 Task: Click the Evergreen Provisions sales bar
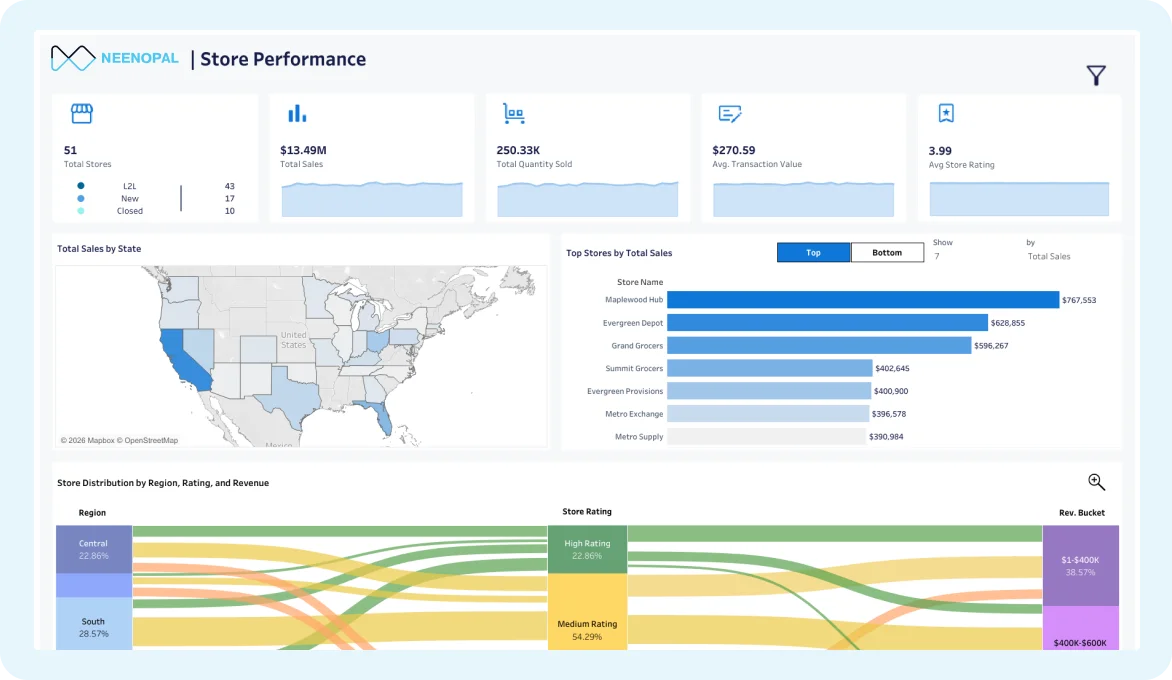(769, 391)
